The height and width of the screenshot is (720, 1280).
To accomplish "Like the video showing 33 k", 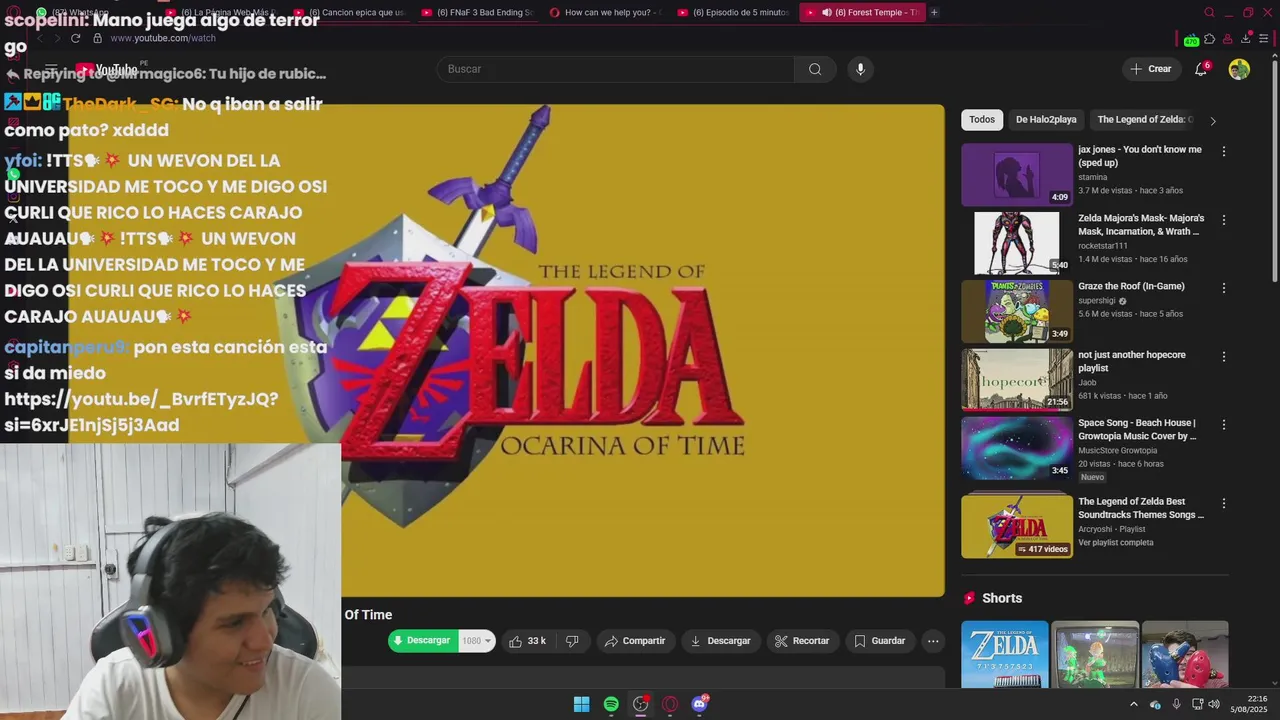I will pos(527,641).
